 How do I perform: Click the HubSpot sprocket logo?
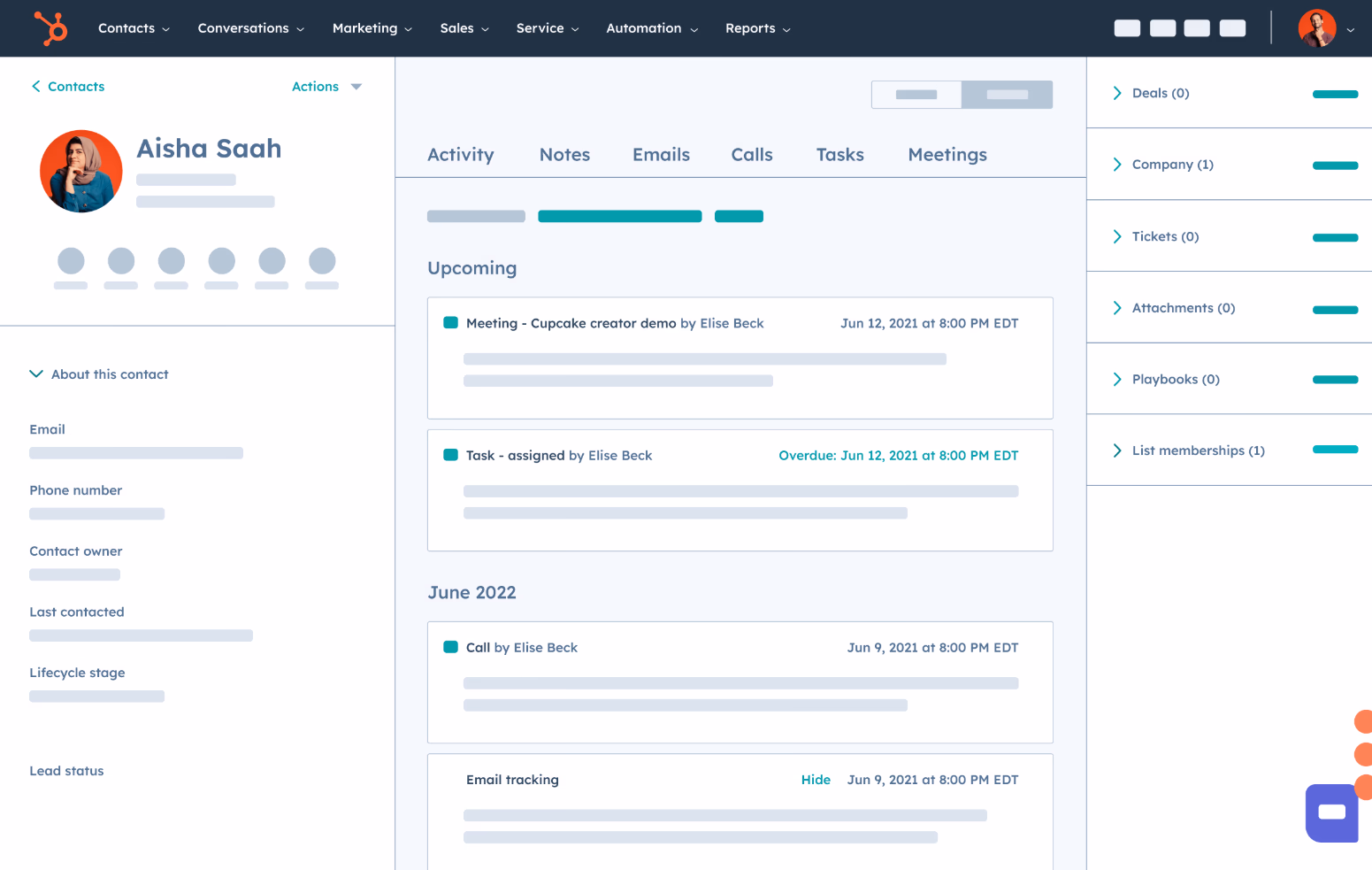click(50, 27)
